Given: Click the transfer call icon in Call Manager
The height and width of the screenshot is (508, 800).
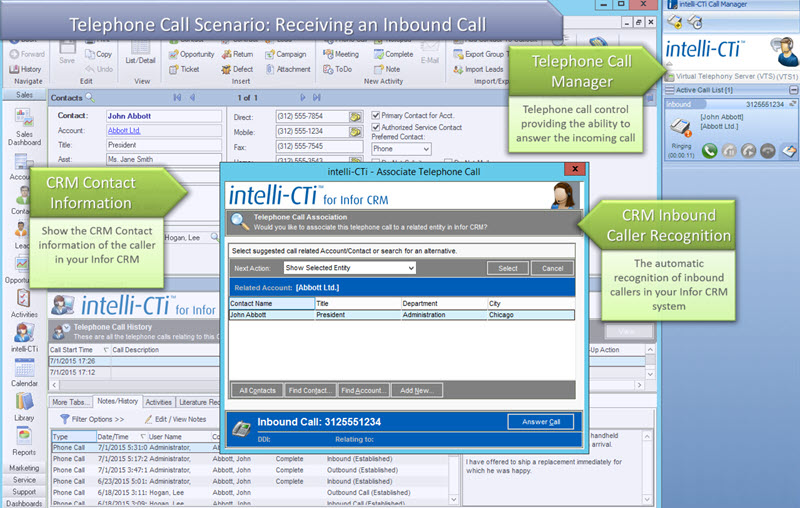Looking at the screenshot, I should [x=748, y=150].
